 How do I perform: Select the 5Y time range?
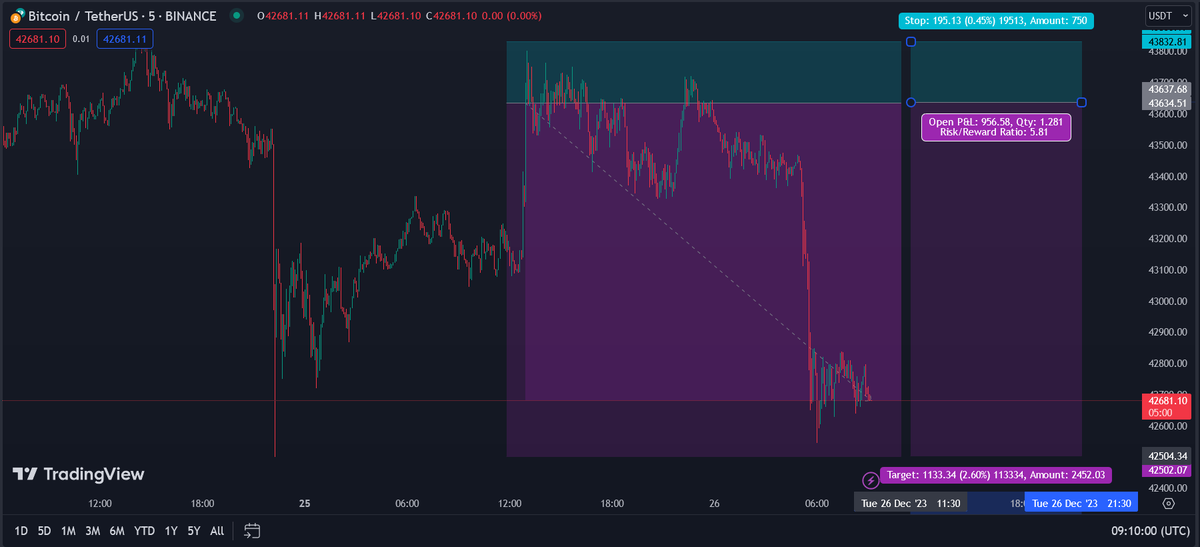(x=194, y=531)
